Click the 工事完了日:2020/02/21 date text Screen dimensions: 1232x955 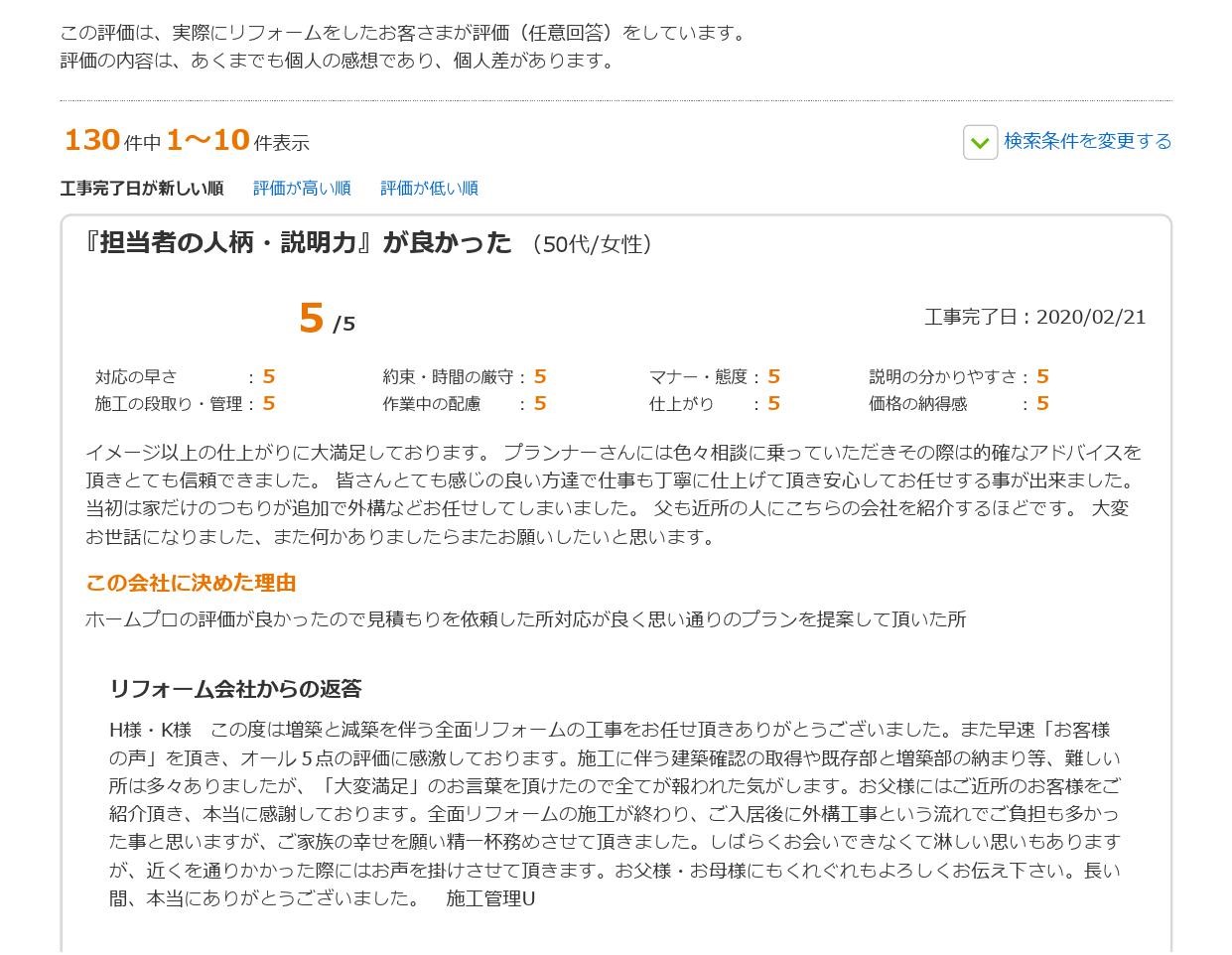pyautogui.click(x=1034, y=318)
